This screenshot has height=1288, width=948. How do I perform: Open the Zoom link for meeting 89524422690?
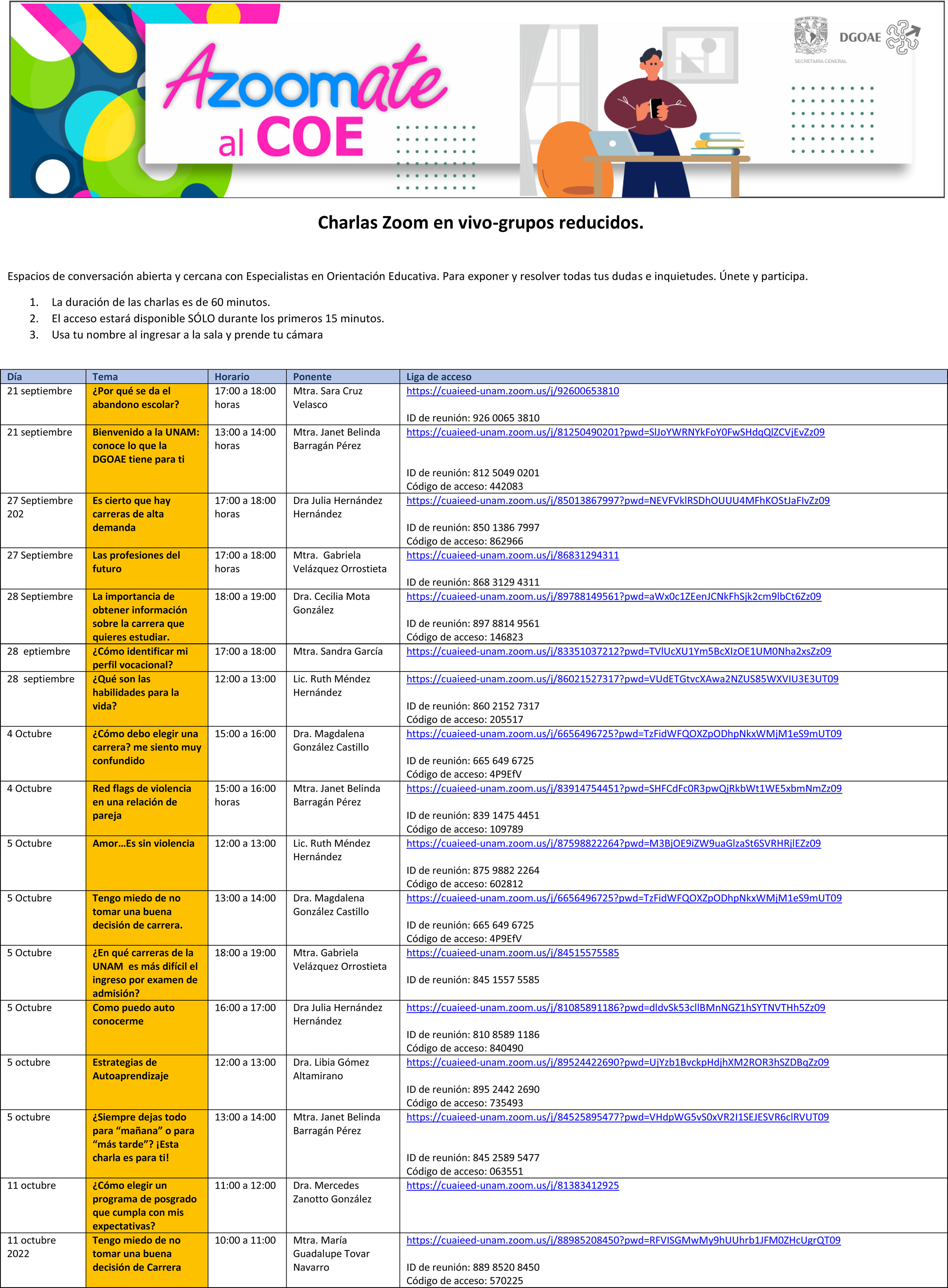tap(617, 1062)
